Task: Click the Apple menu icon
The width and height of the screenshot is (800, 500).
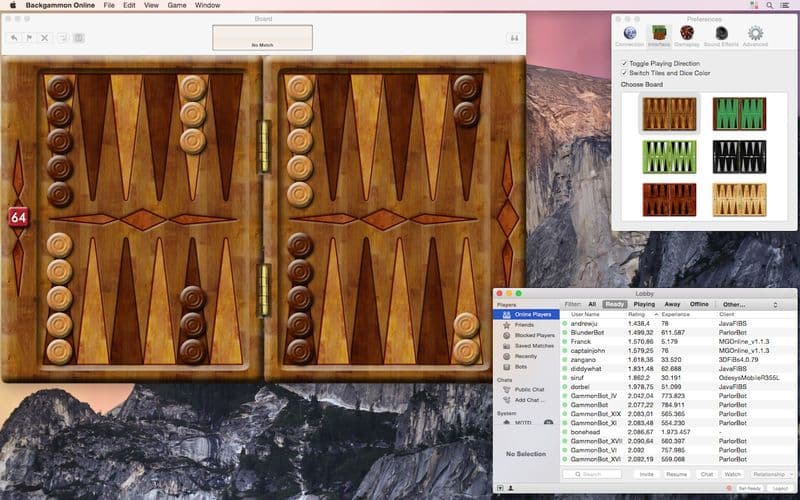Action: (13, 5)
